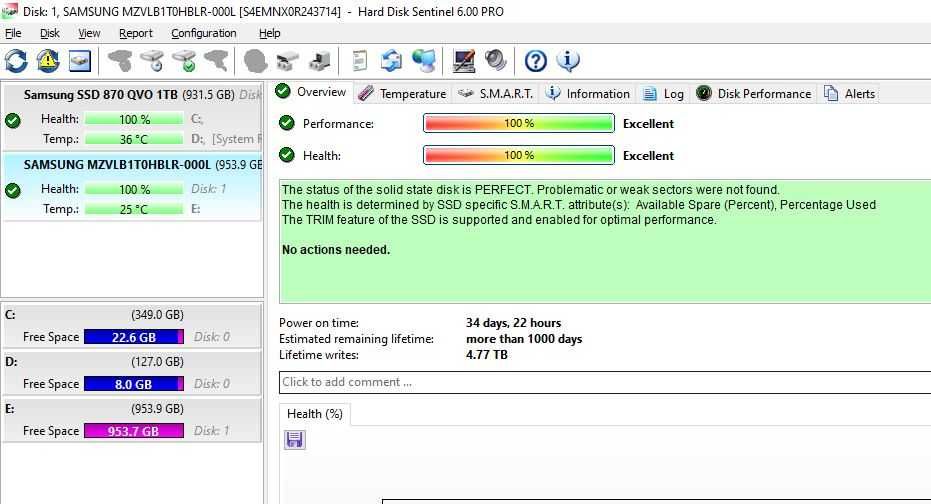Select Samsung SSD 870 QVO 1TB disk entry
This screenshot has height=504, width=931.
tap(132, 117)
